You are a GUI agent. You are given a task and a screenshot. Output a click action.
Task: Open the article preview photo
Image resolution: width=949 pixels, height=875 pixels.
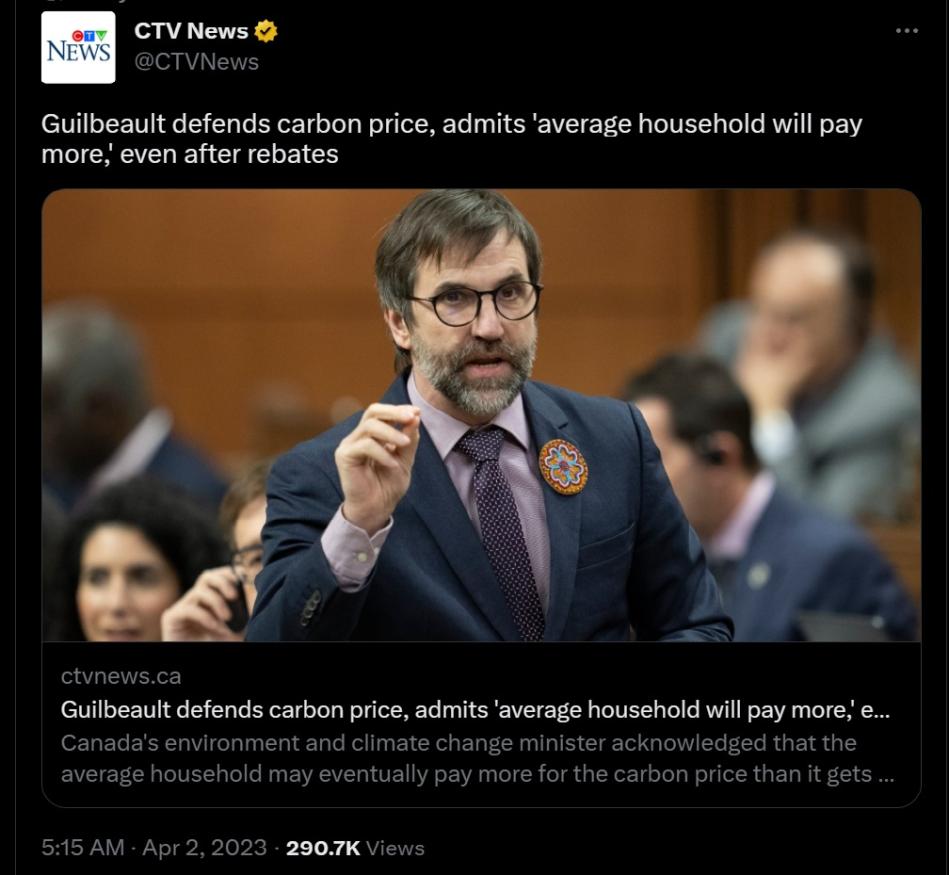[481, 415]
